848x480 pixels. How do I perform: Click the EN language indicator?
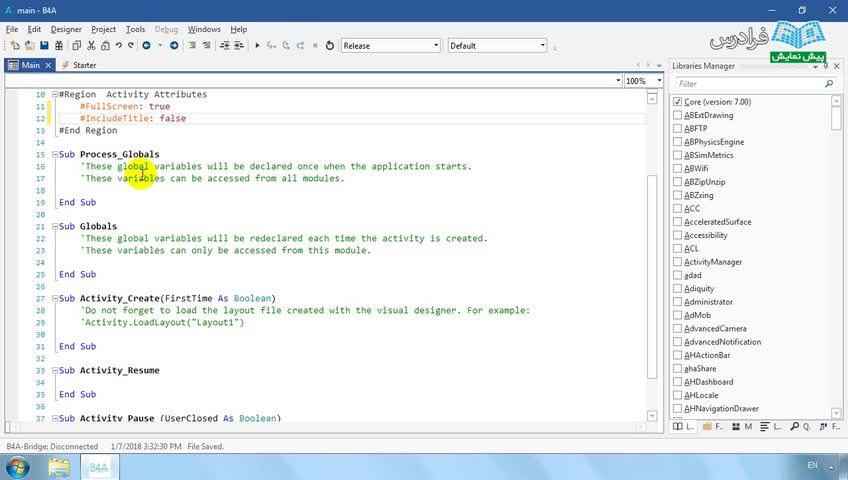[x=812, y=465]
